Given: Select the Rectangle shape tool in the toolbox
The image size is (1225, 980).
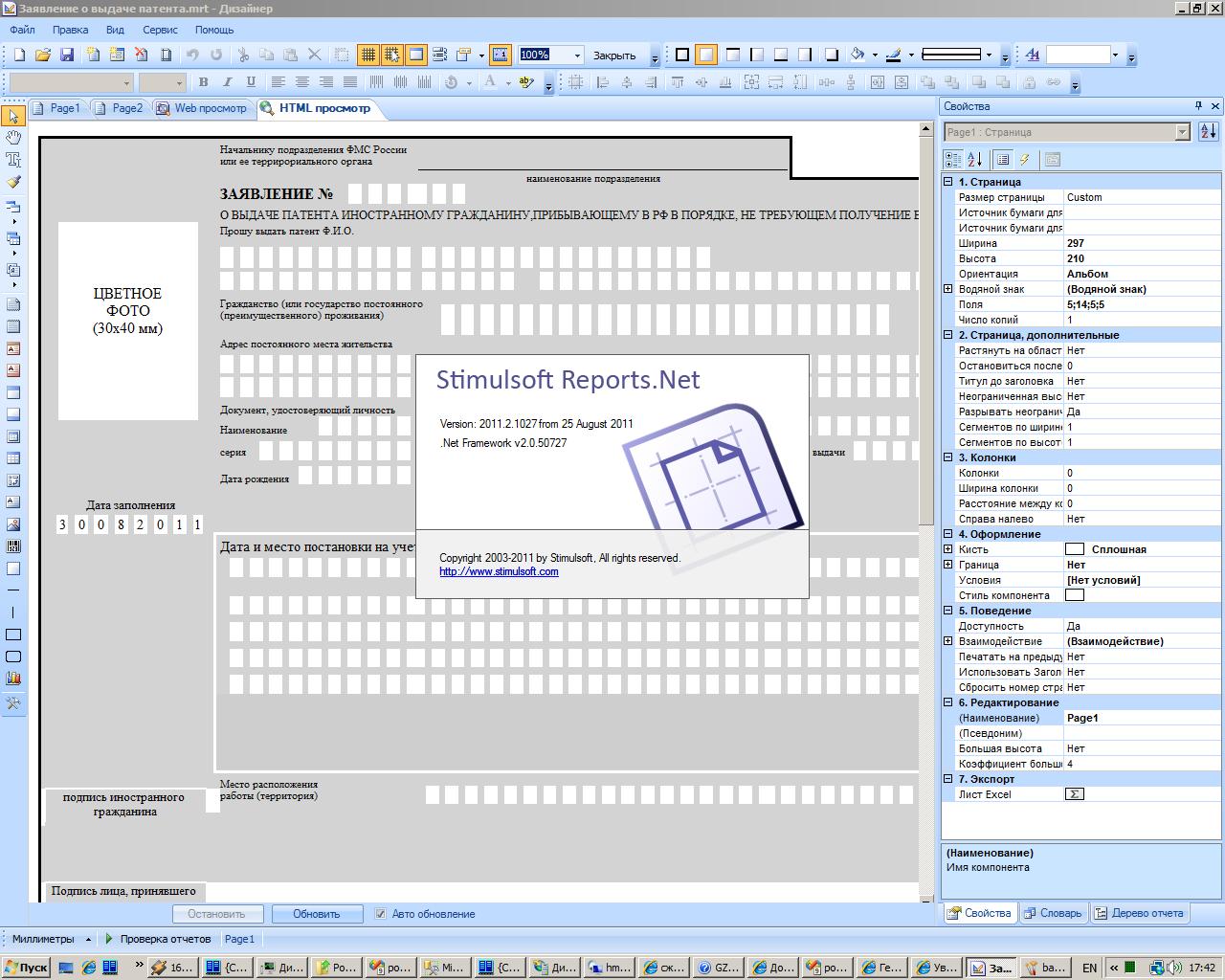Looking at the screenshot, I should (x=13, y=635).
